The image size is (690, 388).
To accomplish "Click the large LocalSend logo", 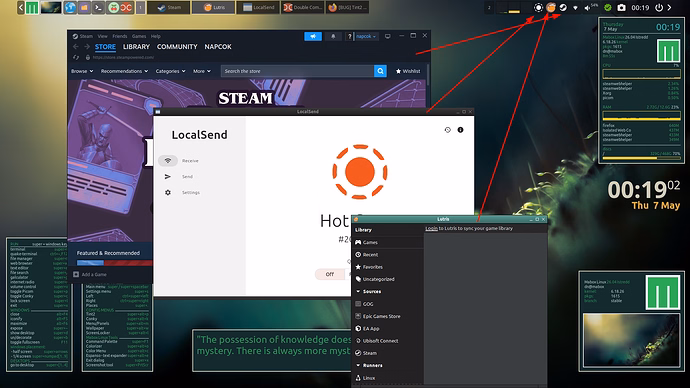I will [360, 172].
